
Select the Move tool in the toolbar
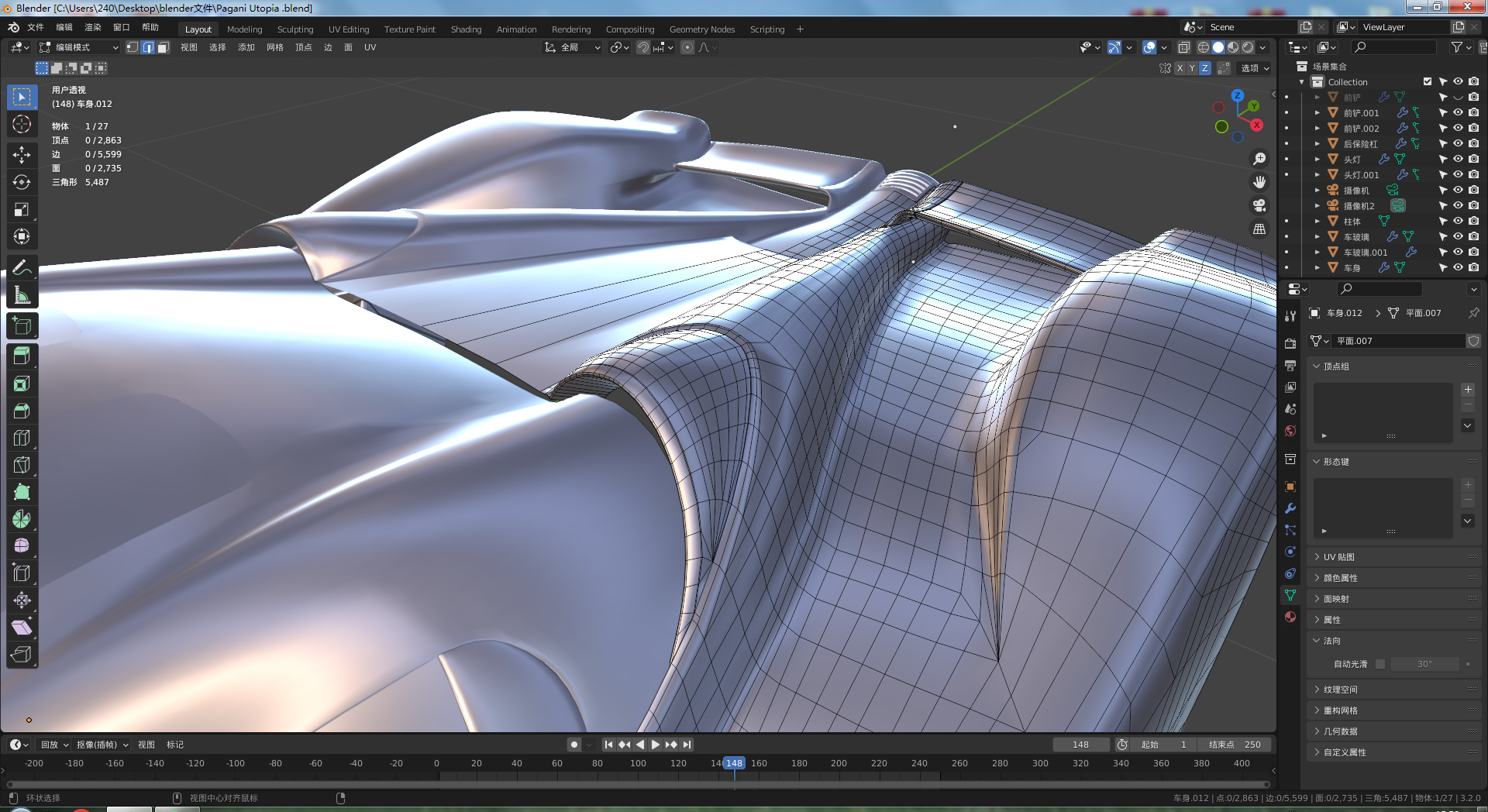pyautogui.click(x=22, y=155)
